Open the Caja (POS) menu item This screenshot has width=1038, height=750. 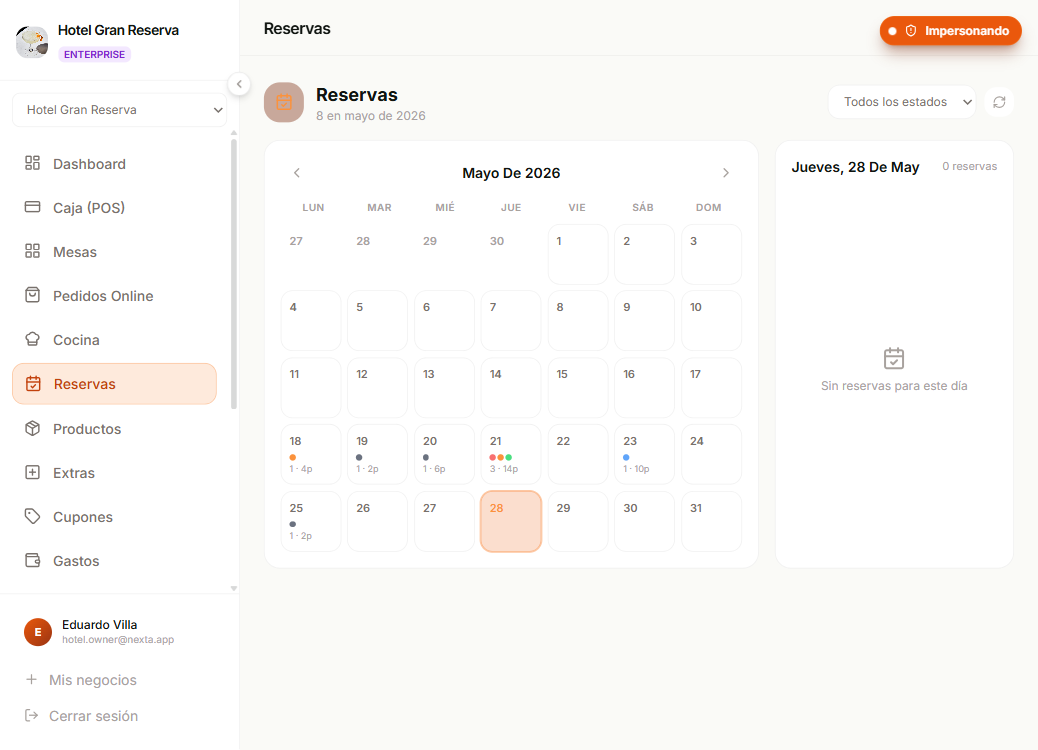point(115,208)
